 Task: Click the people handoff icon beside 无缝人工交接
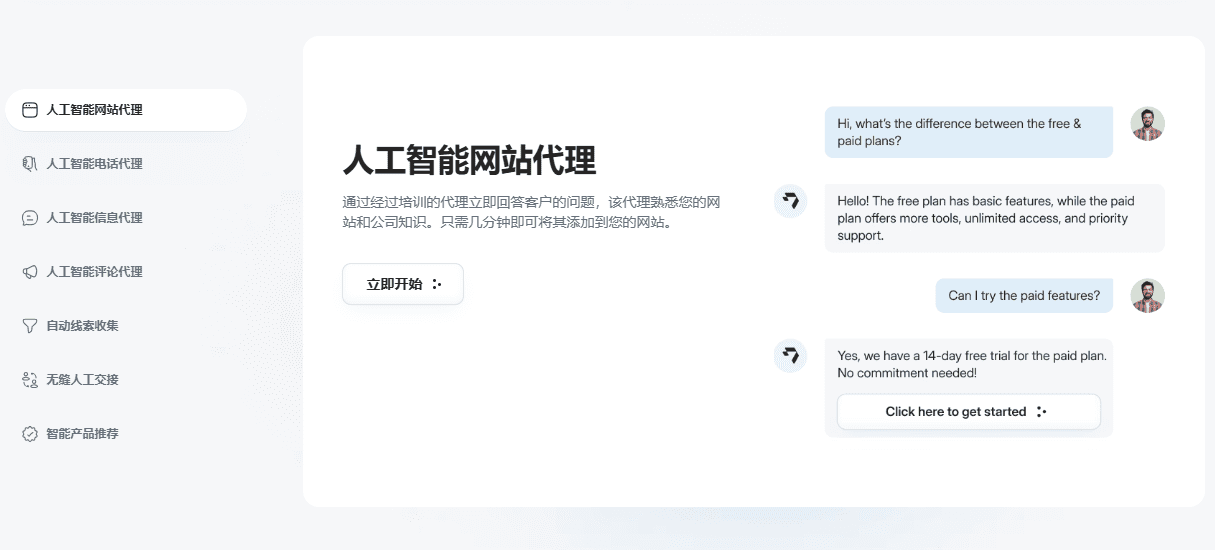(x=30, y=380)
